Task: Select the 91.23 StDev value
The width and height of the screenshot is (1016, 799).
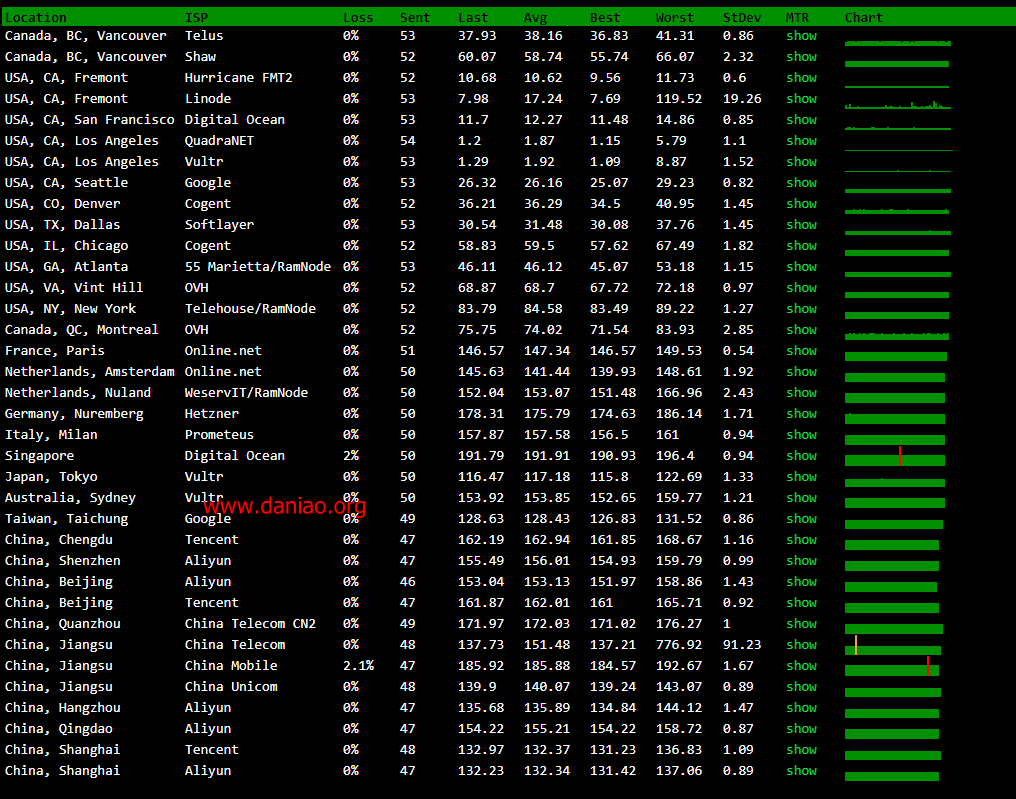Action: 742,645
